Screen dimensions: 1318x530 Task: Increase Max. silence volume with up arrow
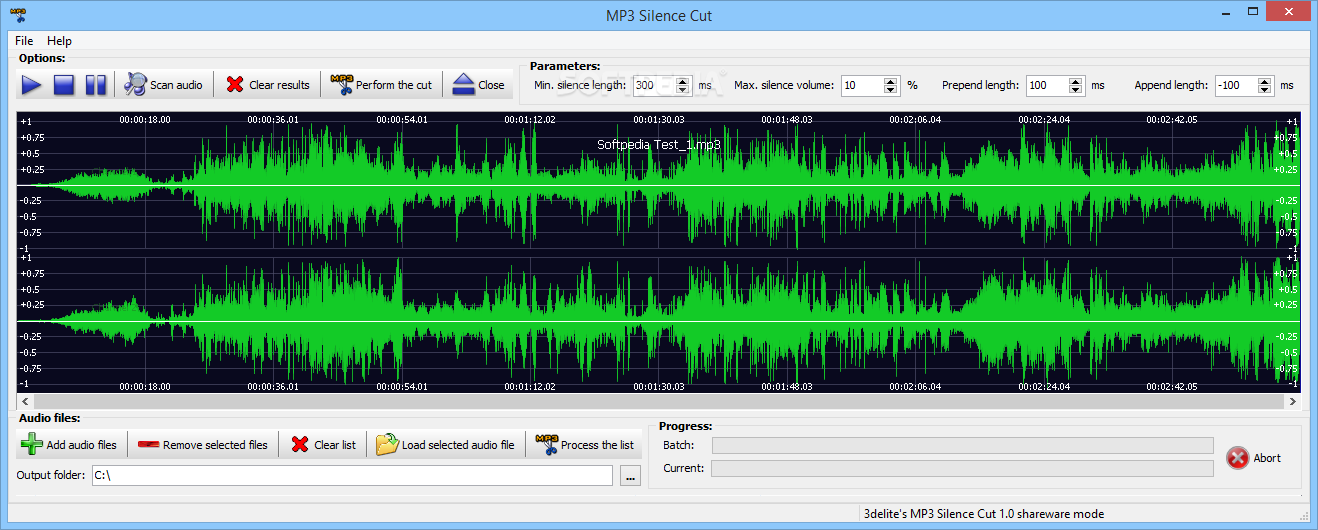[891, 81]
